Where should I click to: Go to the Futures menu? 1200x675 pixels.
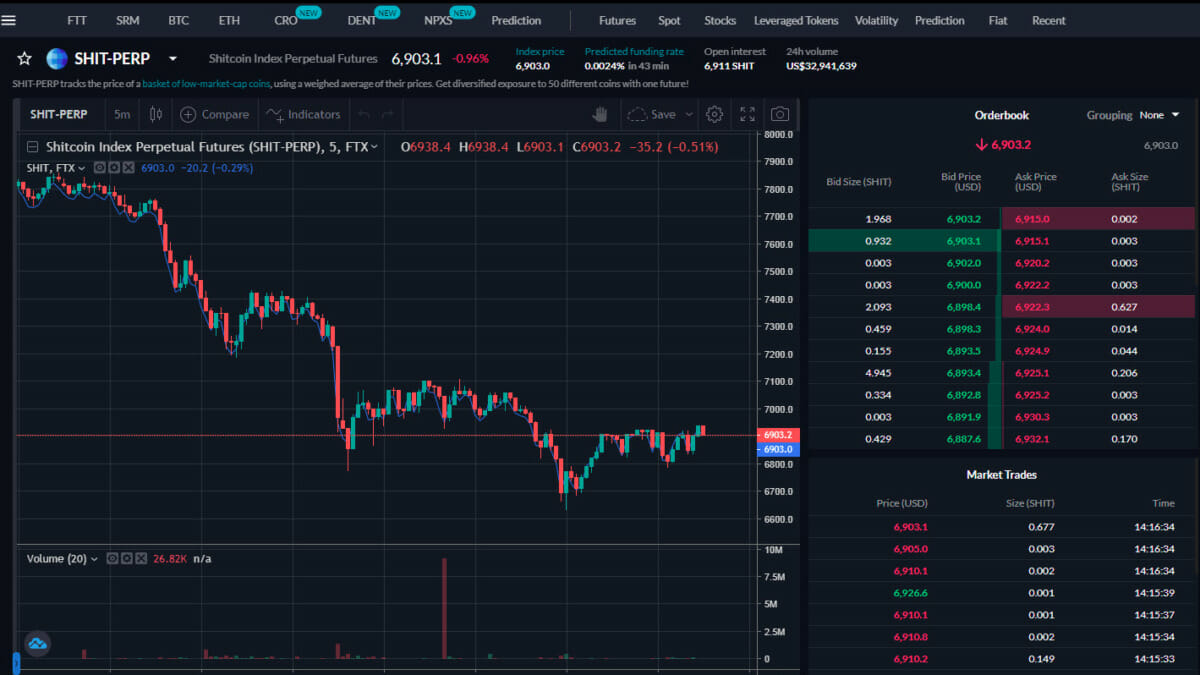(x=617, y=20)
